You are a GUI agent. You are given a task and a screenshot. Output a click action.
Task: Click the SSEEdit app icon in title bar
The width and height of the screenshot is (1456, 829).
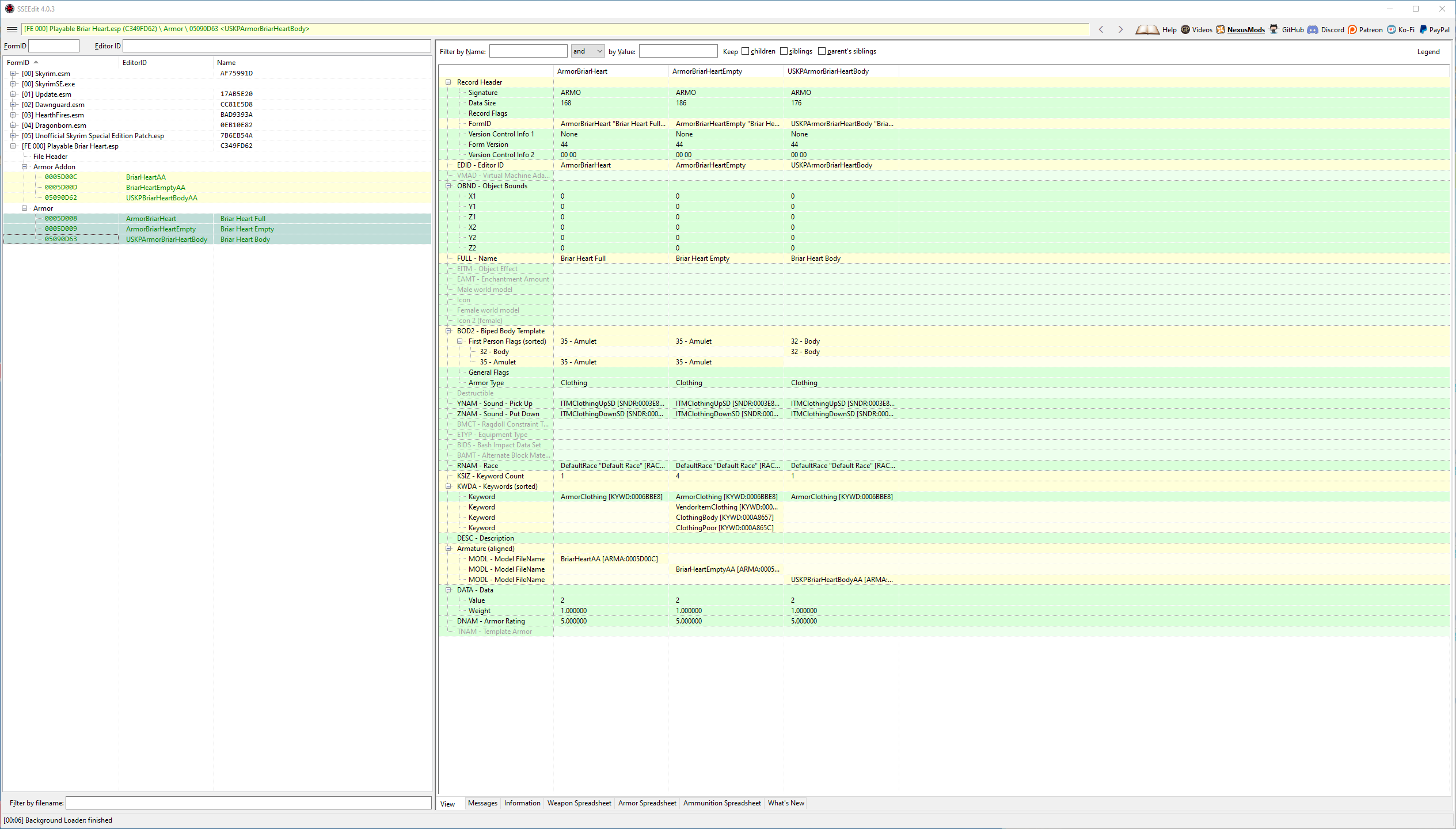[x=9, y=9]
